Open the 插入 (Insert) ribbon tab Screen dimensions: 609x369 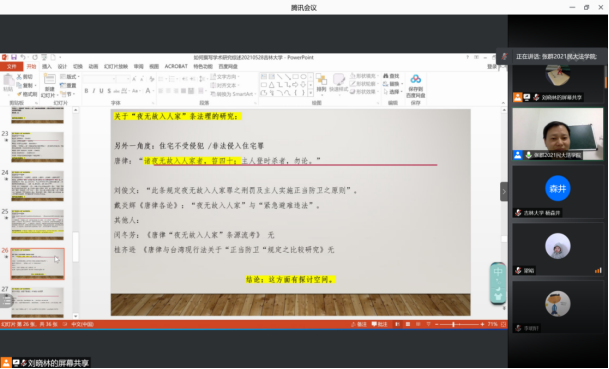pyautogui.click(x=47, y=66)
